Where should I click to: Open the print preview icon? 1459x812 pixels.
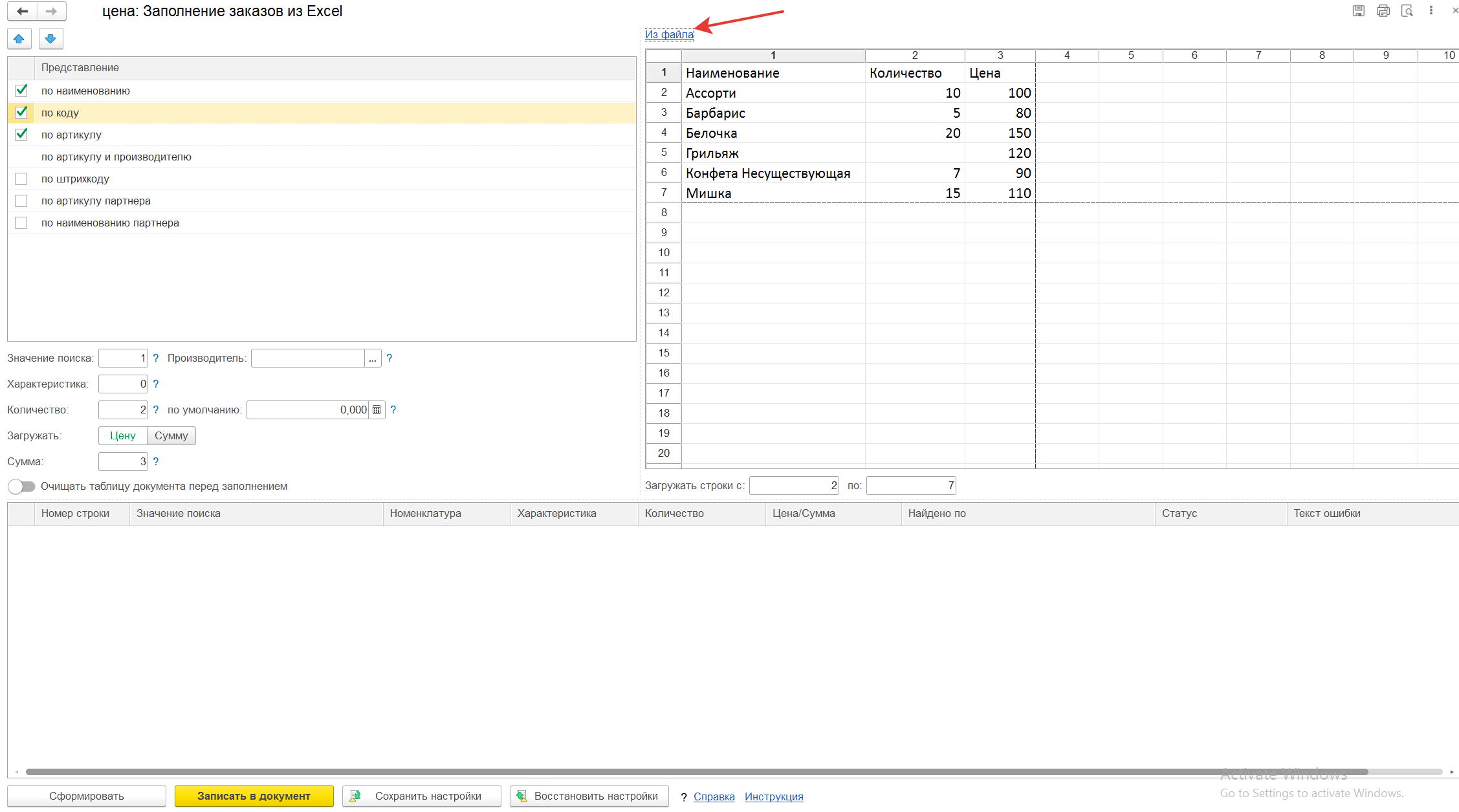click(1407, 10)
